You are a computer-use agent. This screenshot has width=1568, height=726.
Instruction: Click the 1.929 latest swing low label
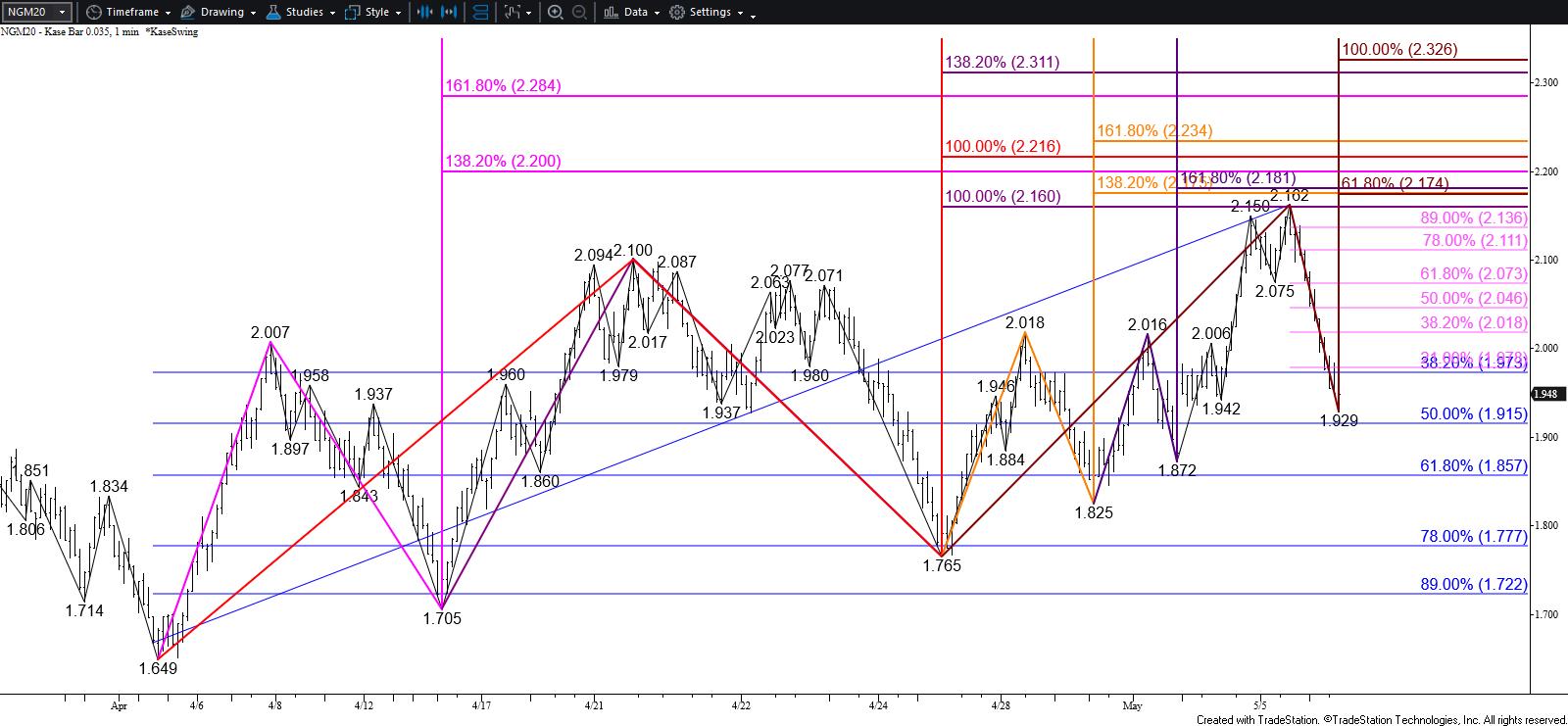point(1339,421)
